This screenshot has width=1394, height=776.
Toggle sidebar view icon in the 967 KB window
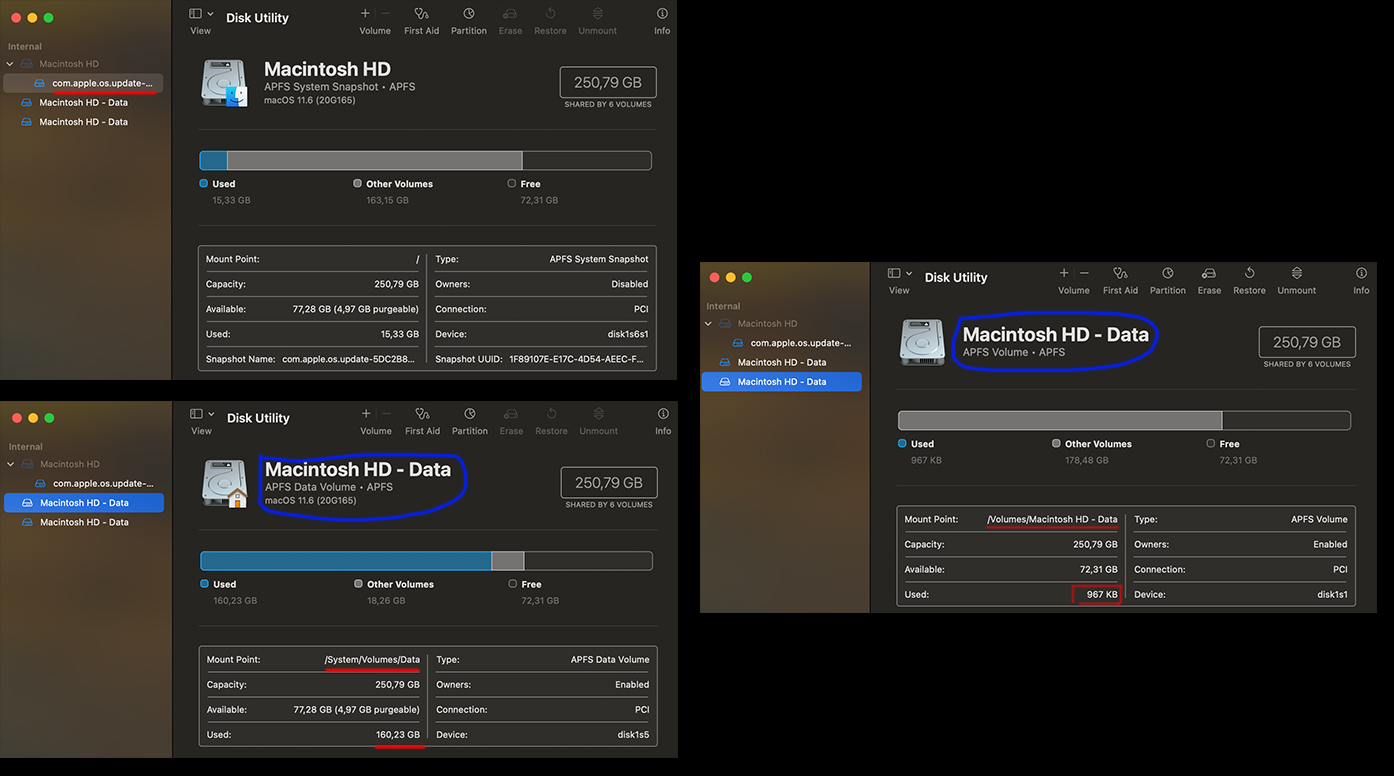point(894,273)
